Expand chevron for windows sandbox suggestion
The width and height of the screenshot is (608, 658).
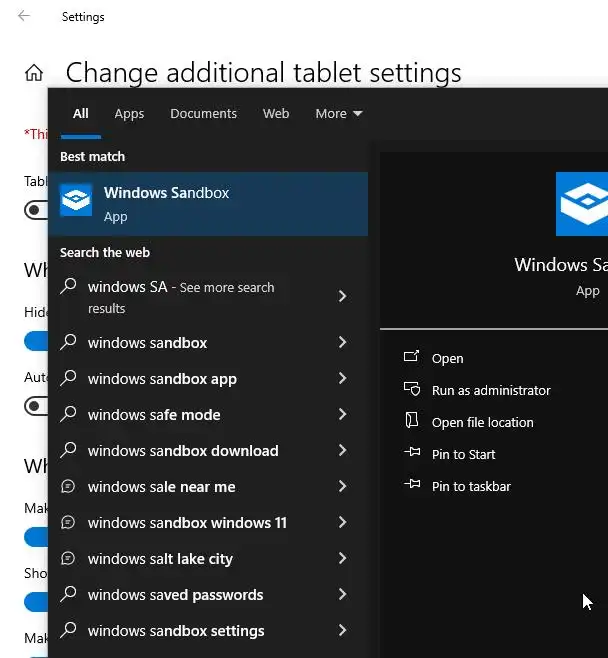tap(342, 342)
